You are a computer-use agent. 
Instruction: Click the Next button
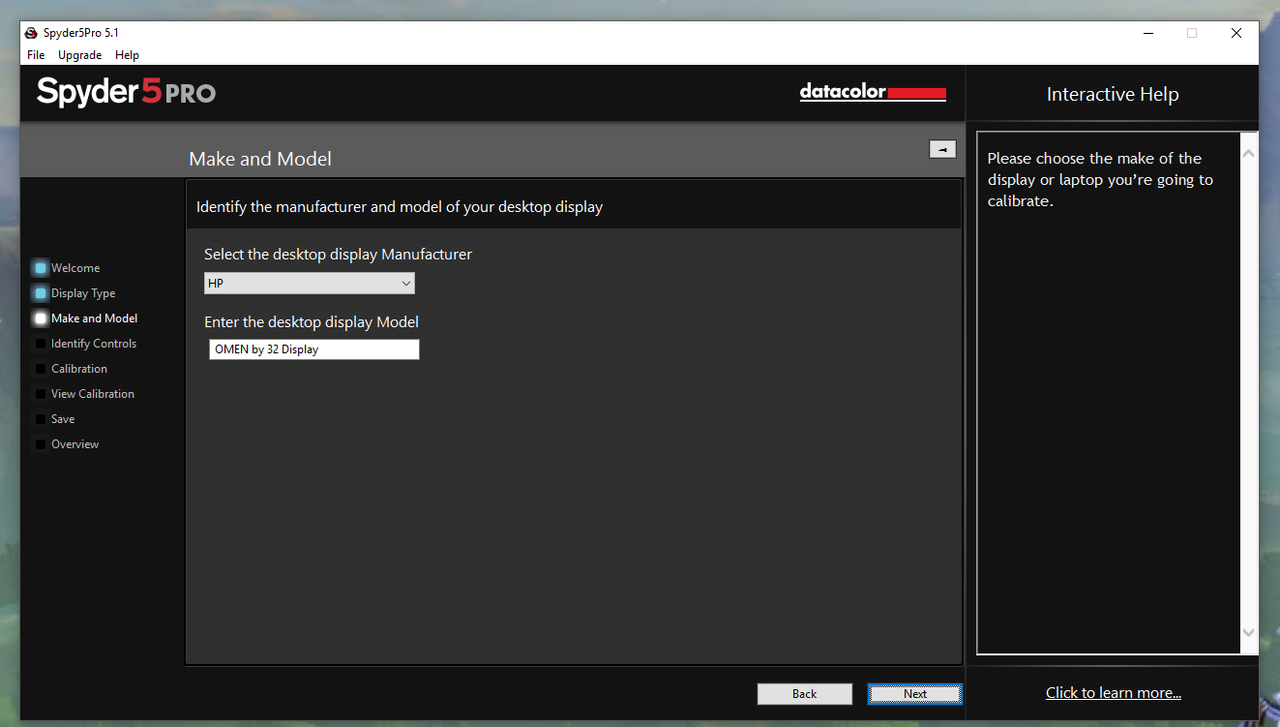pos(915,694)
